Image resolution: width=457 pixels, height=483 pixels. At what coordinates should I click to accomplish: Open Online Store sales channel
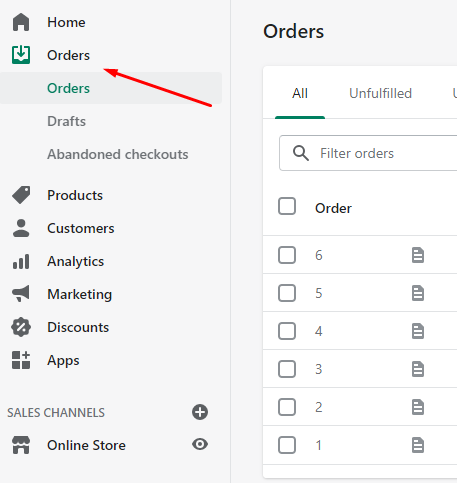[86, 445]
